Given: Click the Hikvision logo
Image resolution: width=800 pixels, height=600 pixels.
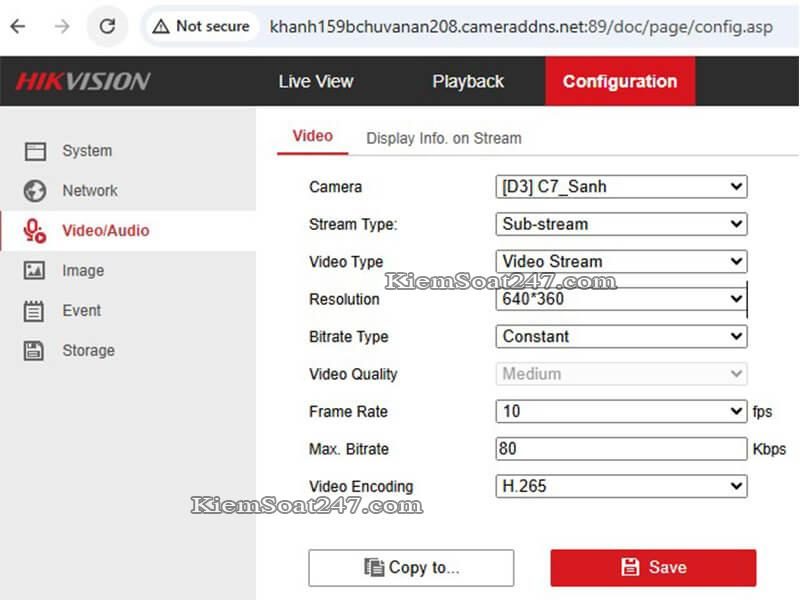Looking at the screenshot, I should pyautogui.click(x=83, y=82).
